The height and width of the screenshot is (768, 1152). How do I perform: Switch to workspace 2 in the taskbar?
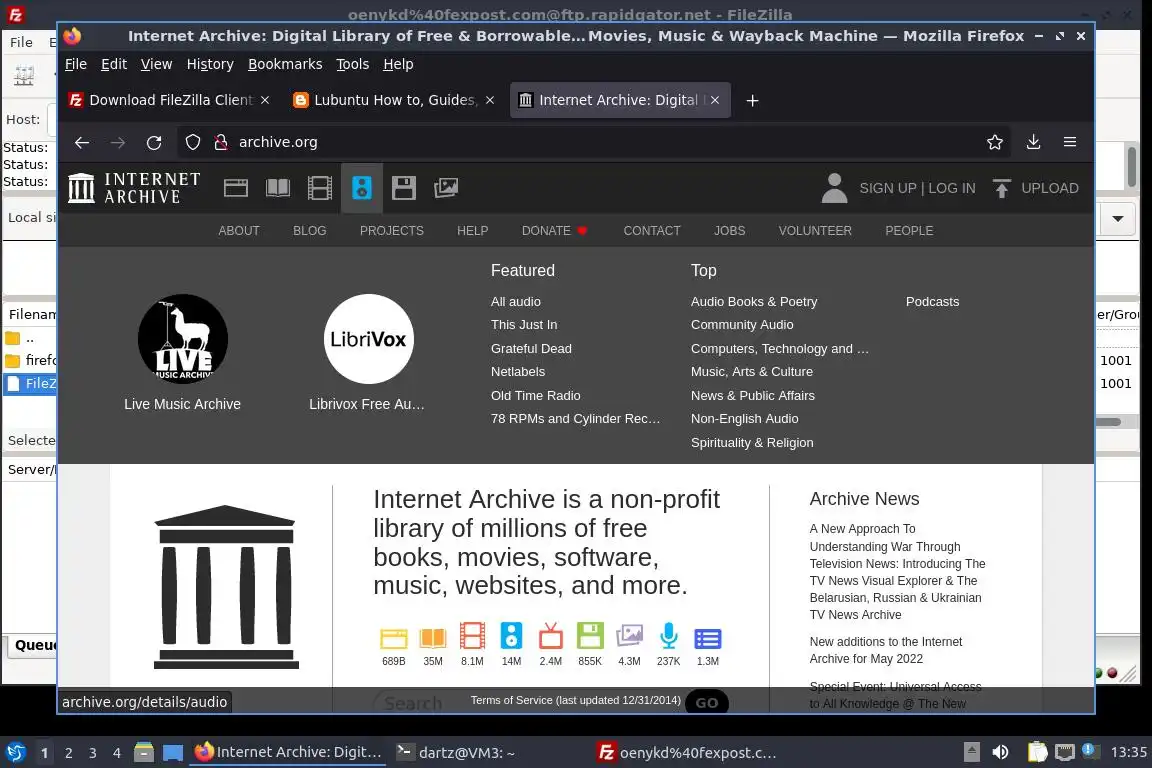click(x=68, y=753)
